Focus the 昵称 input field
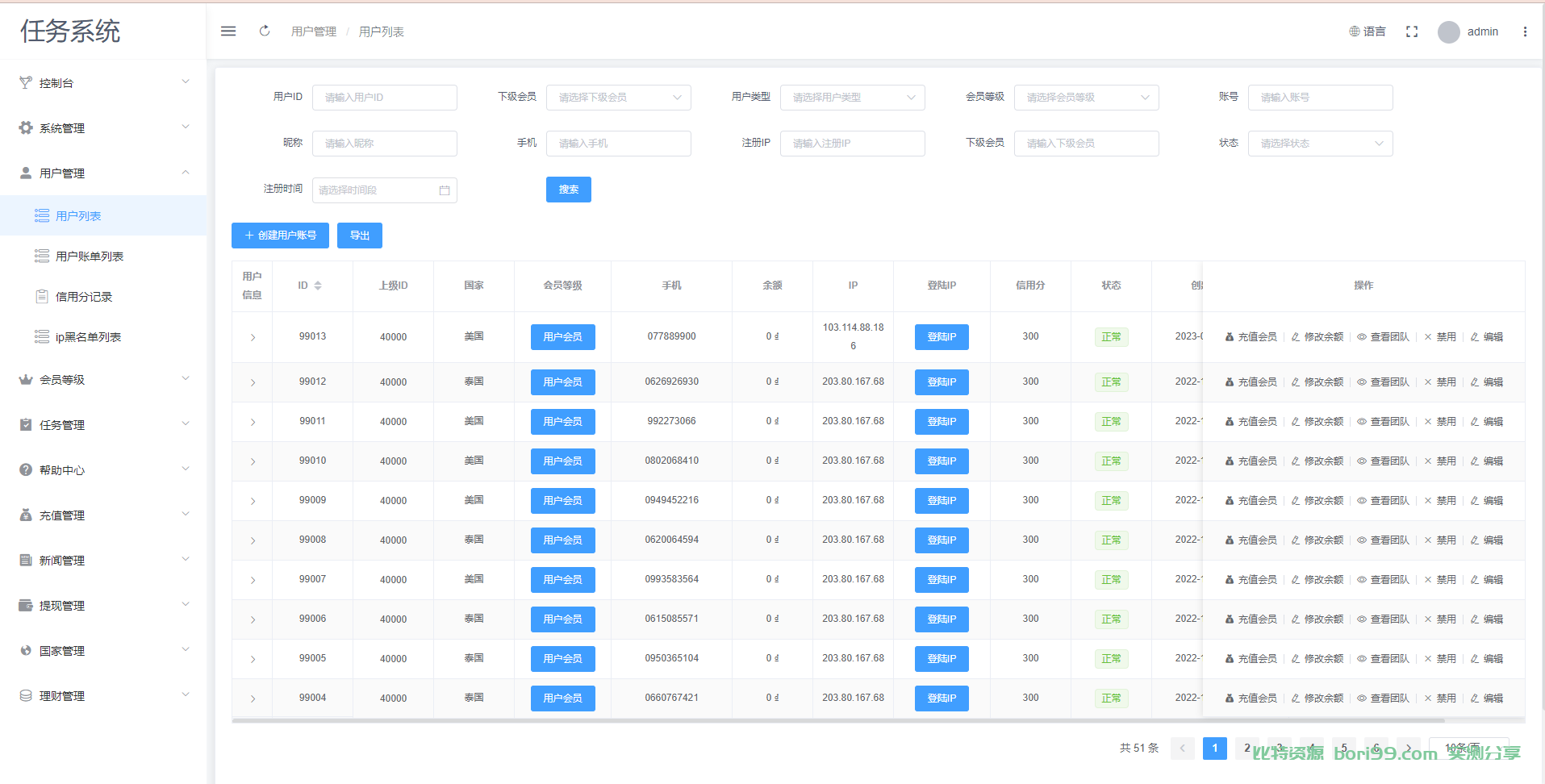 (385, 144)
